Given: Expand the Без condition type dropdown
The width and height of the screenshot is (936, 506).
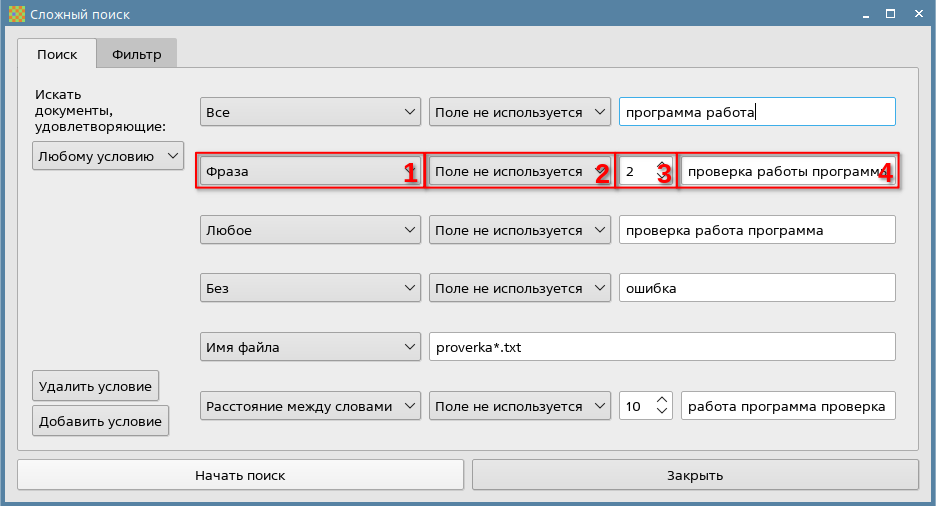Looking at the screenshot, I should (x=310, y=289).
